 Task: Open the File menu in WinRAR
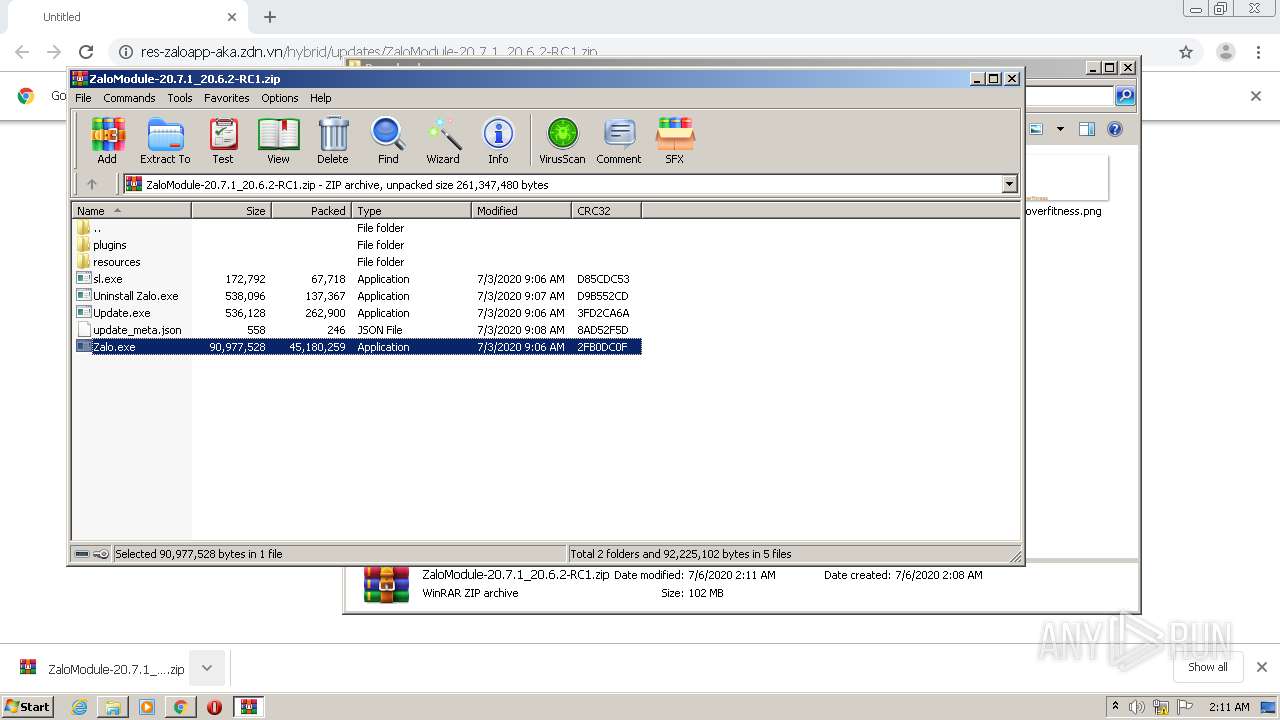(83, 98)
